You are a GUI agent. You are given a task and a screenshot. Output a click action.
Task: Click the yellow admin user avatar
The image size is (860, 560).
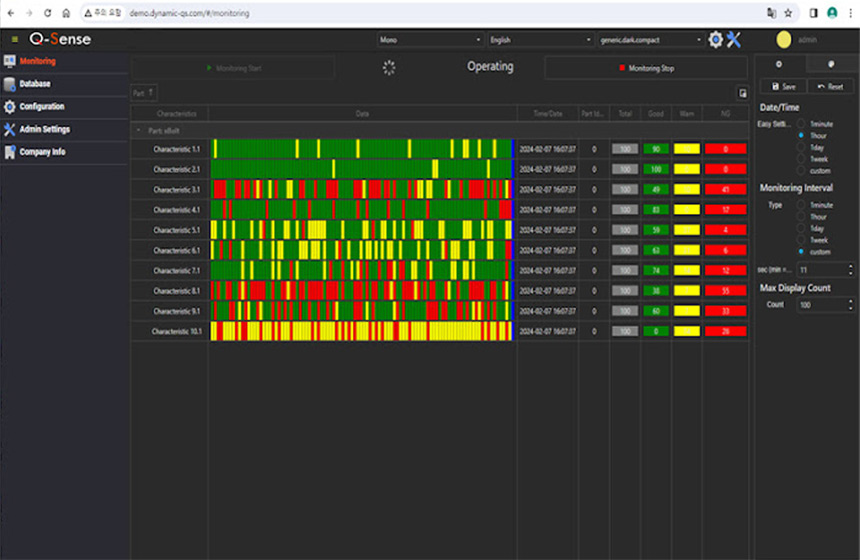(783, 39)
